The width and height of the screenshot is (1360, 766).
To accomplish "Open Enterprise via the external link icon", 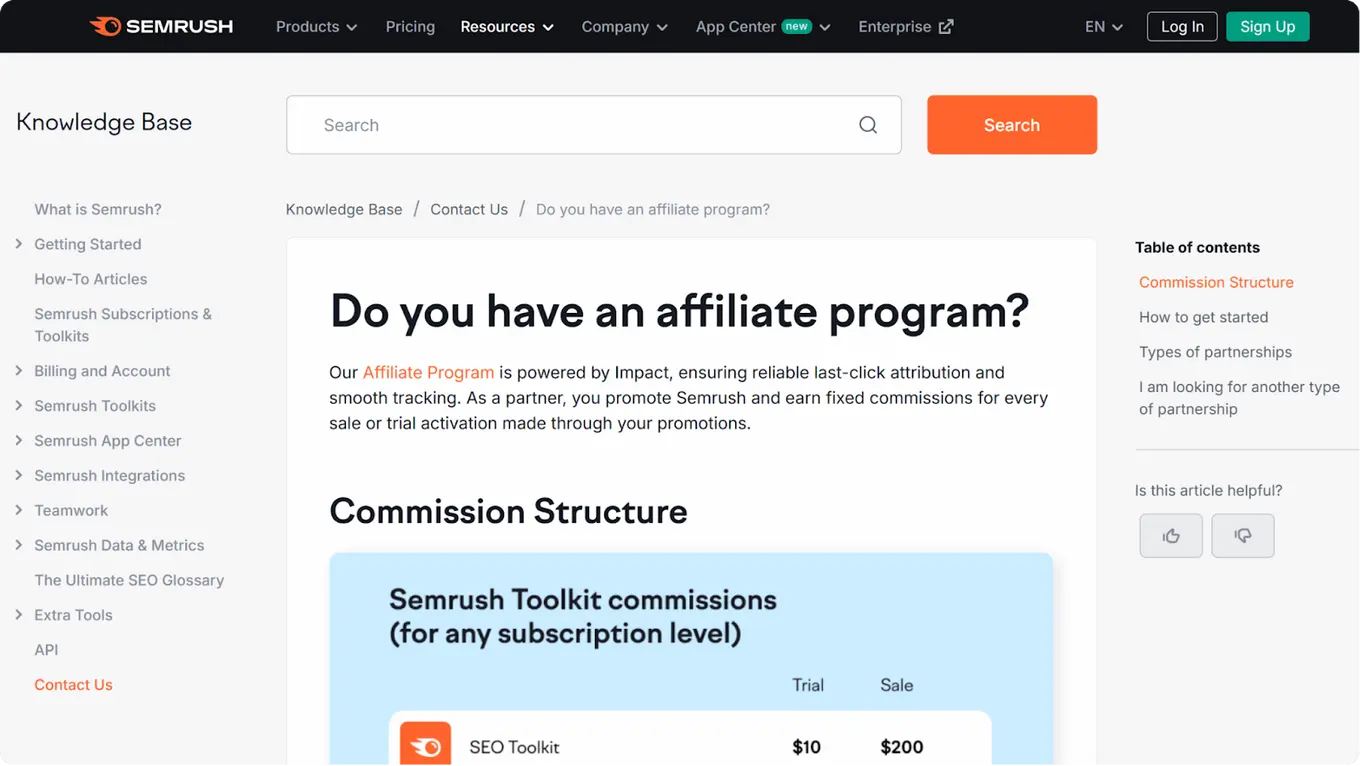I will coord(944,26).
